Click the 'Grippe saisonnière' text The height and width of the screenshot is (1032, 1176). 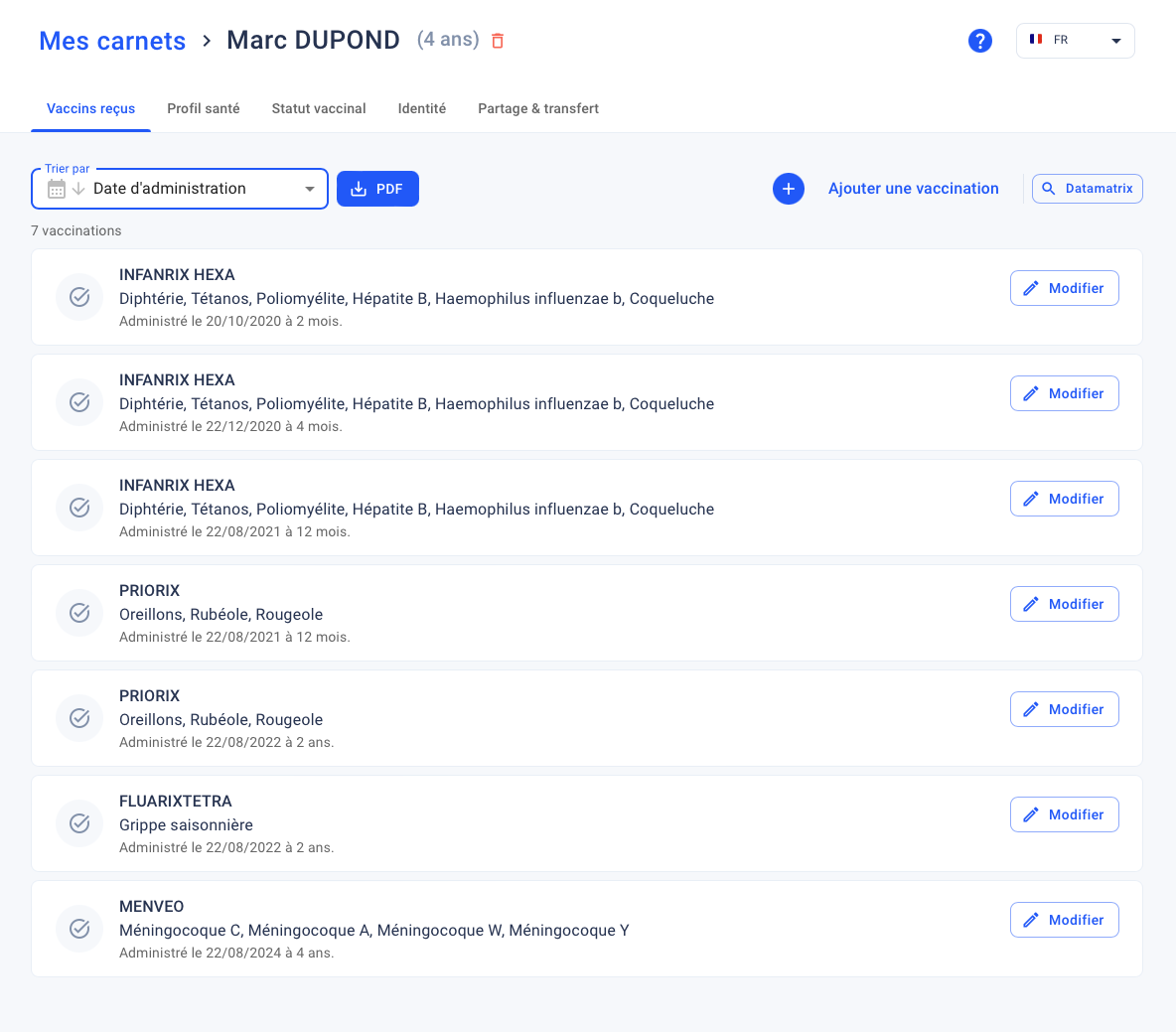click(x=186, y=825)
